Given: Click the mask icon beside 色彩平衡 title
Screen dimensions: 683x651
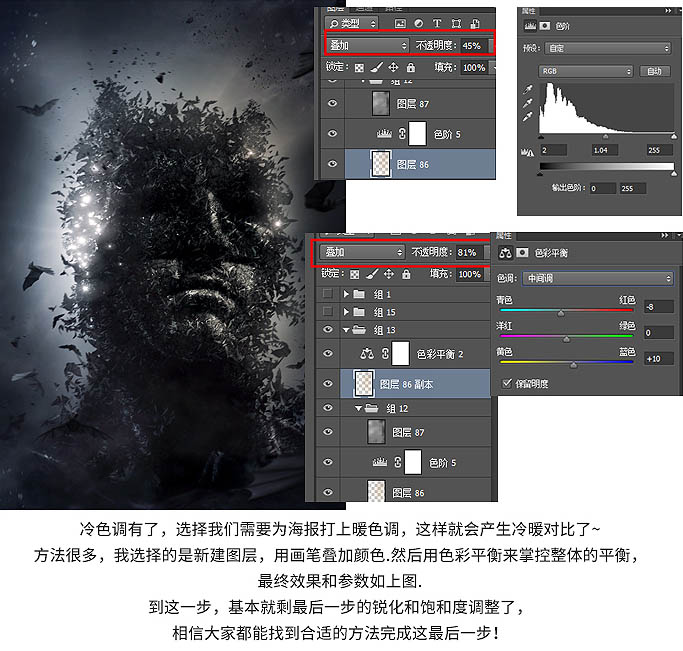Looking at the screenshot, I should point(522,253).
